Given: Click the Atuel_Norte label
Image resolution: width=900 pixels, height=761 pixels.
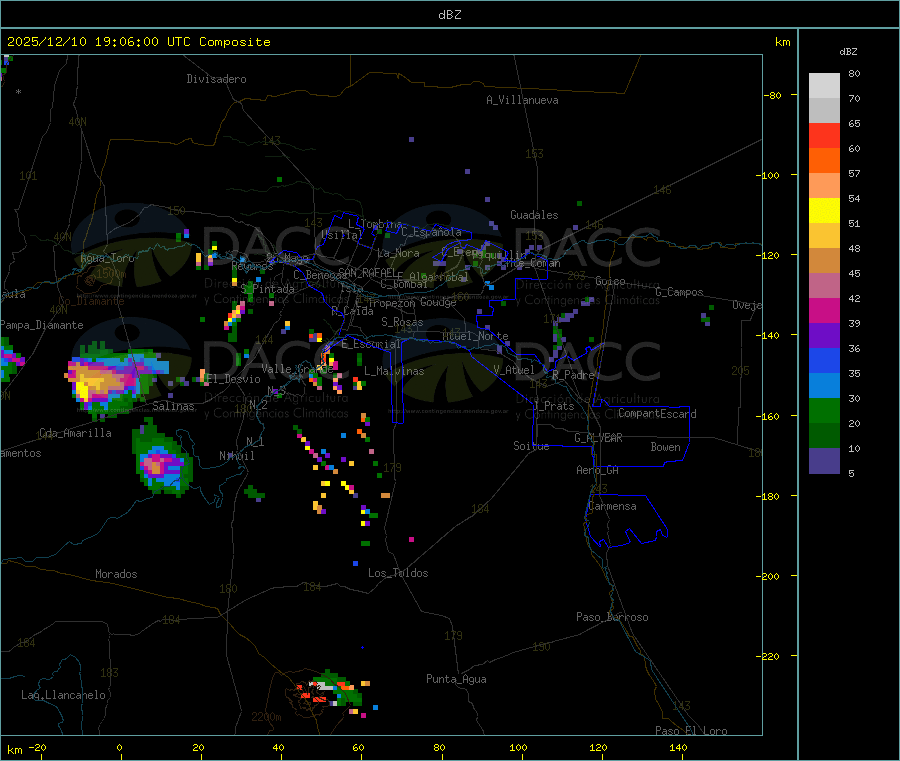Looking at the screenshot, I should (475, 336).
